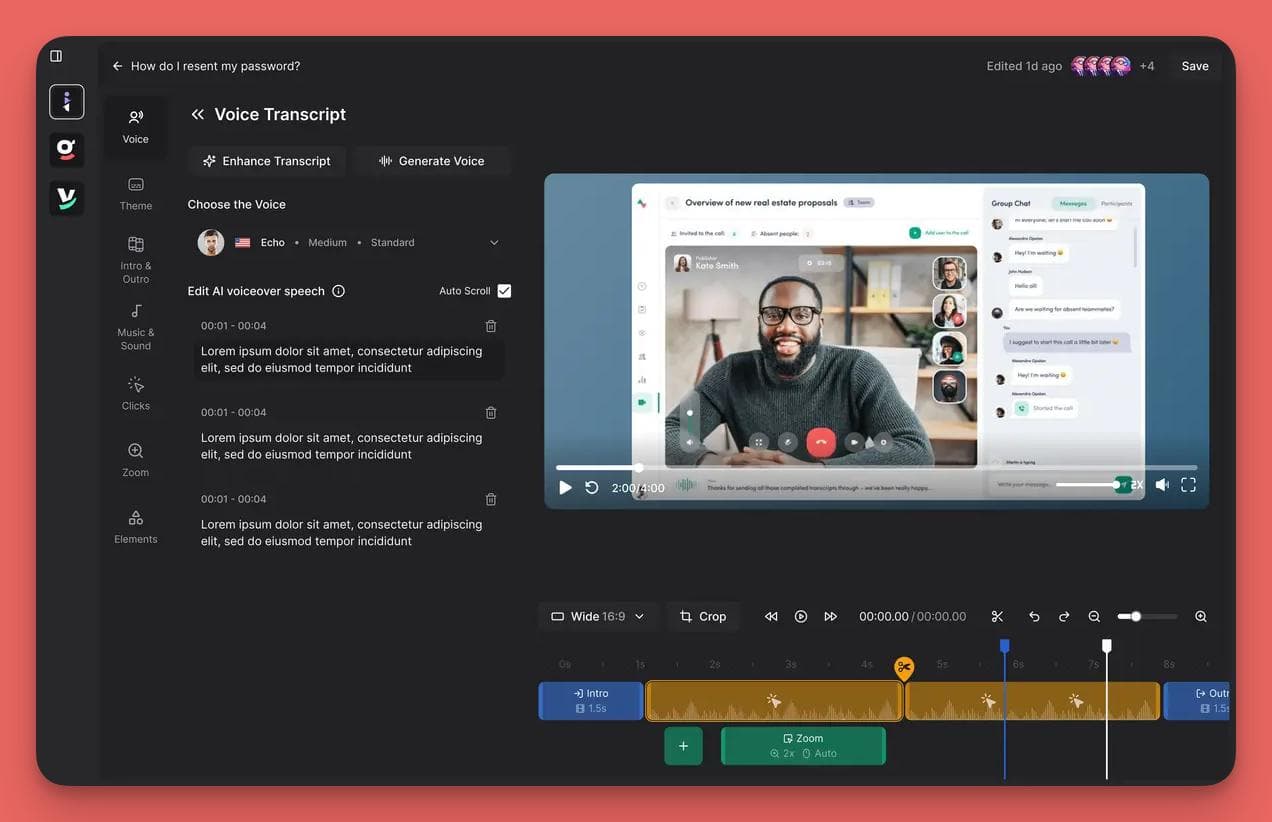Viewport: 1272px width, 822px height.
Task: Select the Intro clip on the timeline
Action: point(590,700)
